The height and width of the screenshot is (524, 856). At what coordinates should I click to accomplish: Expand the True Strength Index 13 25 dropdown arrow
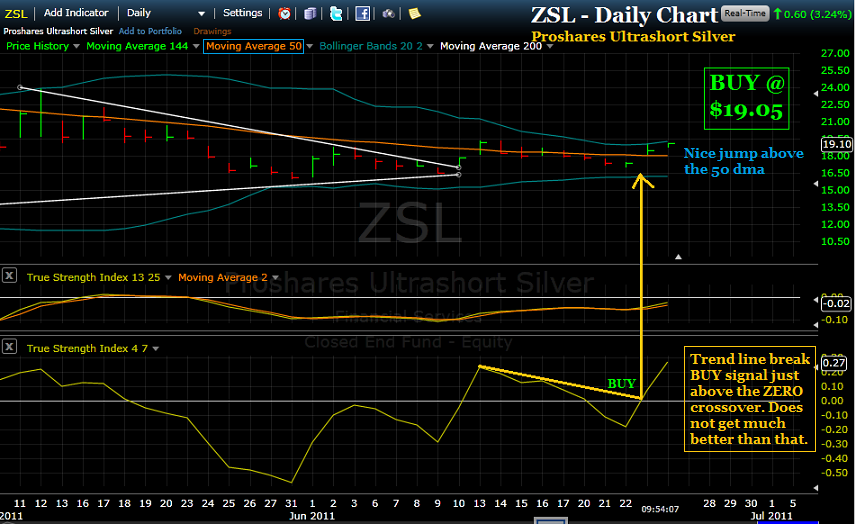coord(168,278)
